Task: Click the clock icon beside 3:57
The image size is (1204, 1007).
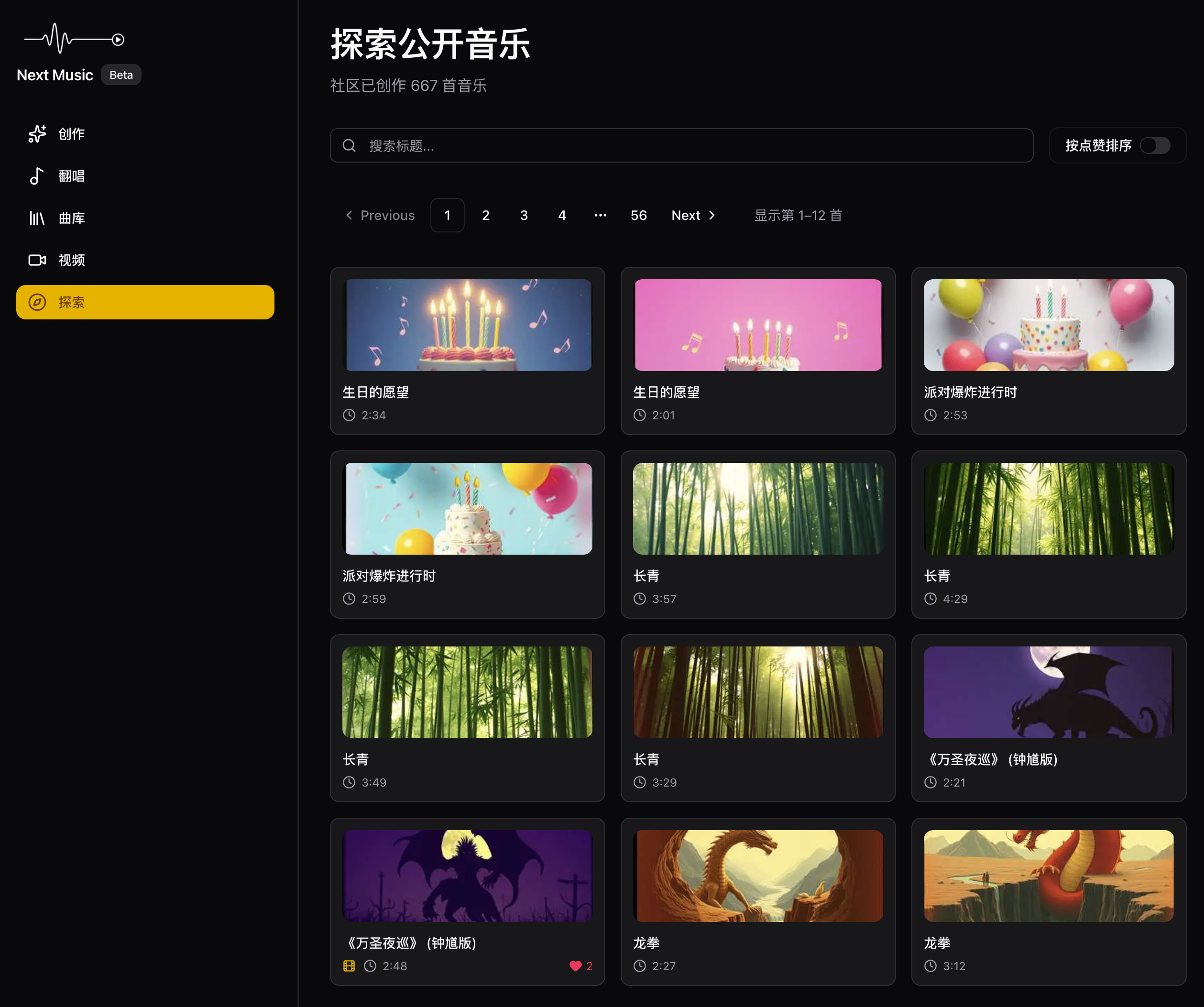Action: (x=640, y=599)
